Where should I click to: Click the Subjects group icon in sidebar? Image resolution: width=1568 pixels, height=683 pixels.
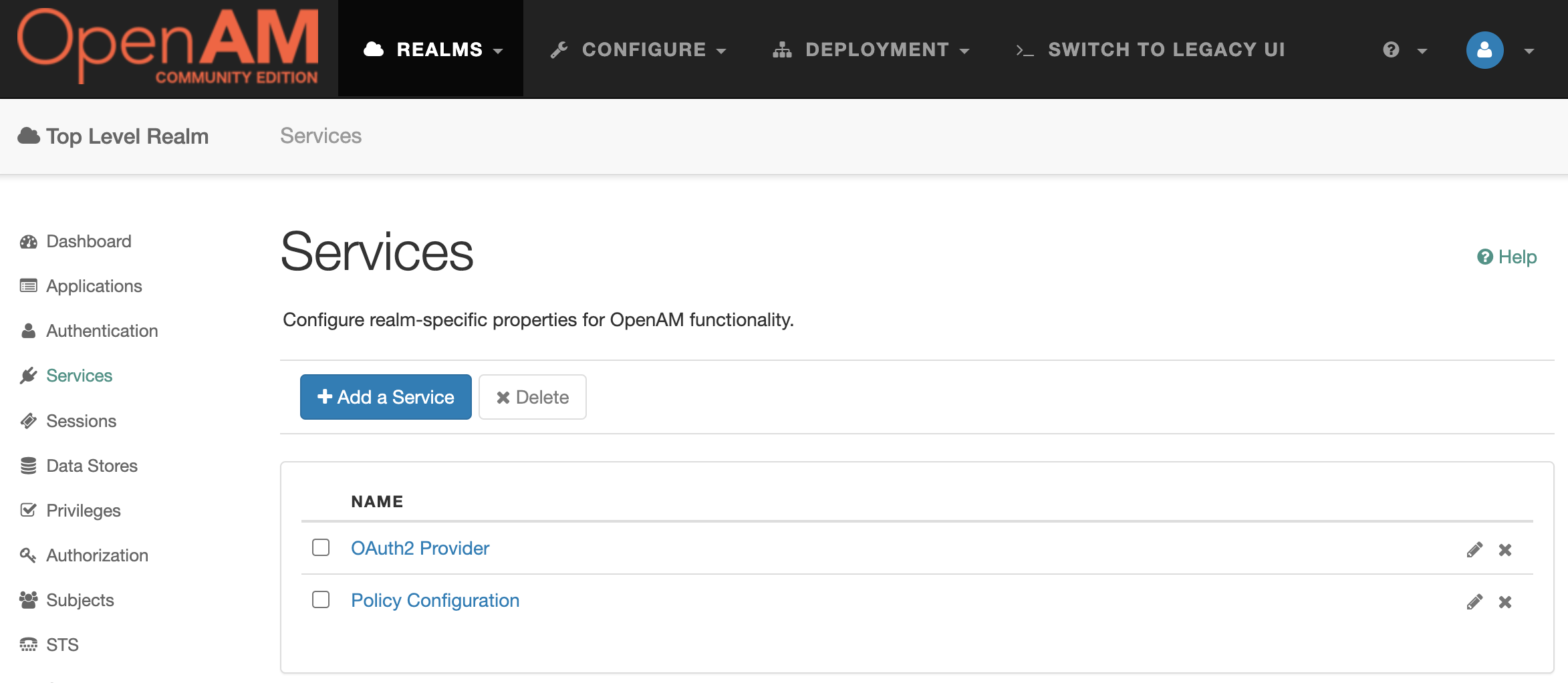[29, 600]
